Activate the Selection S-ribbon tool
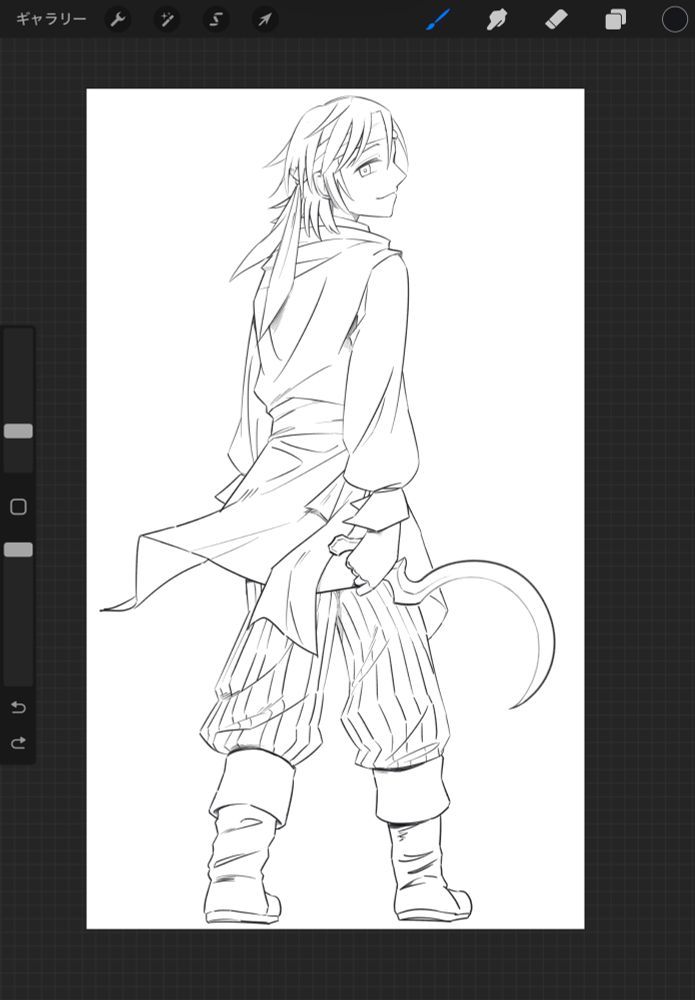Image resolution: width=695 pixels, height=1000 pixels. click(216, 20)
